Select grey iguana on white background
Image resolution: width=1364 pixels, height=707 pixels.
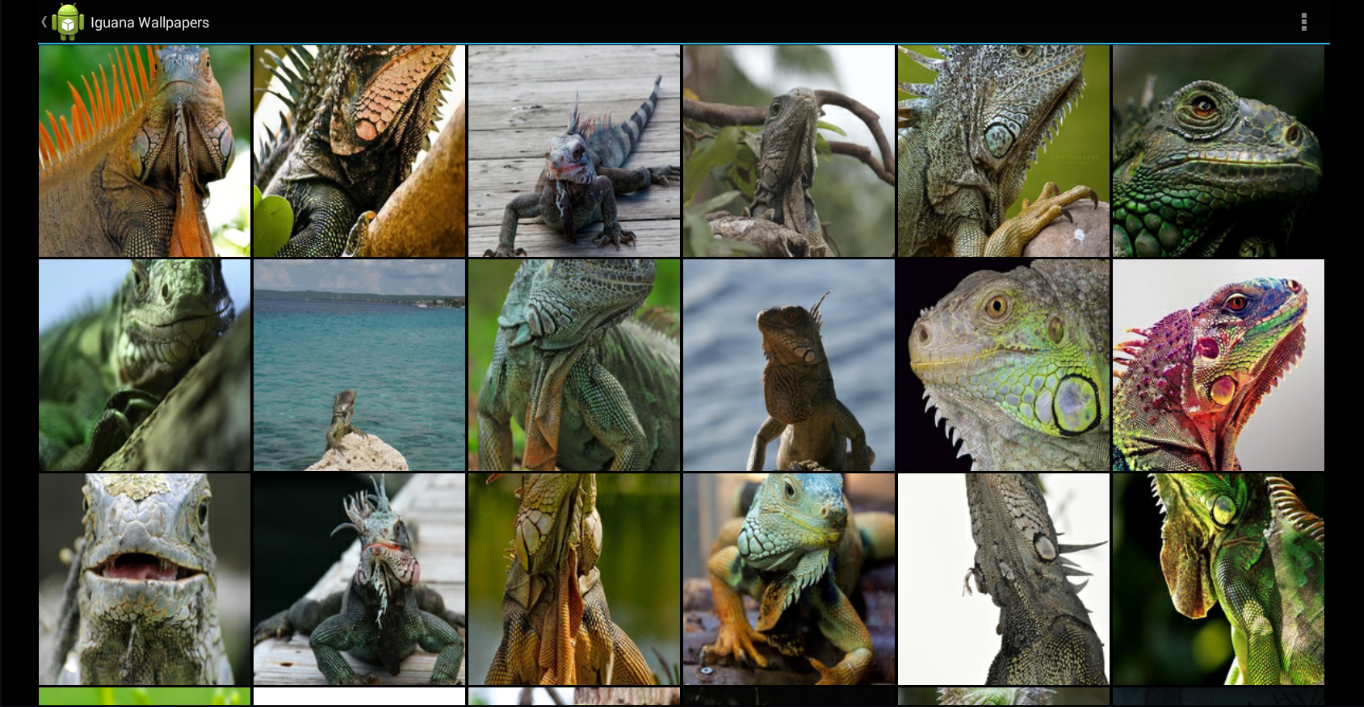[x=1004, y=579]
